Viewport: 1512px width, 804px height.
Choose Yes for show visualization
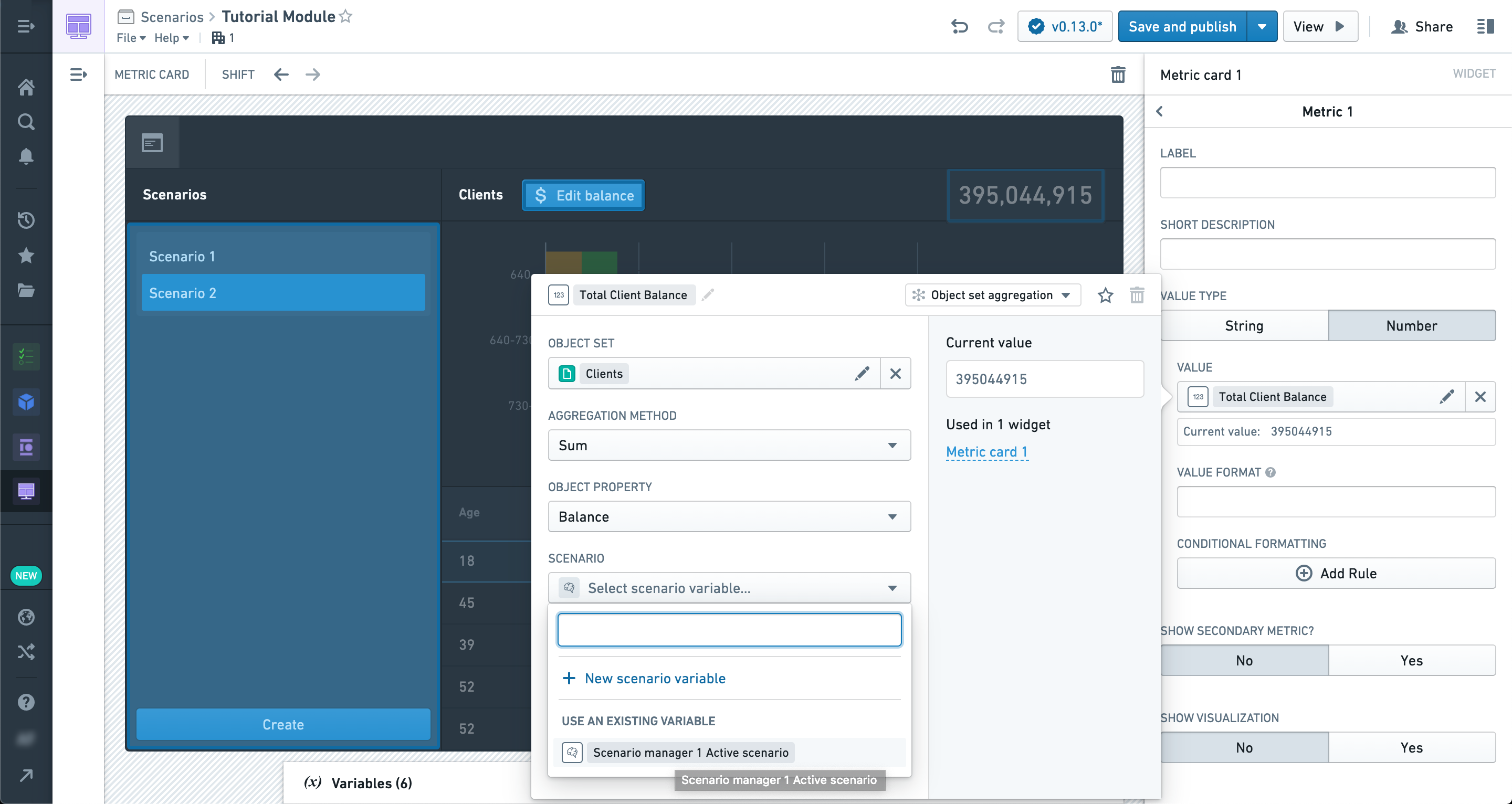tap(1412, 747)
